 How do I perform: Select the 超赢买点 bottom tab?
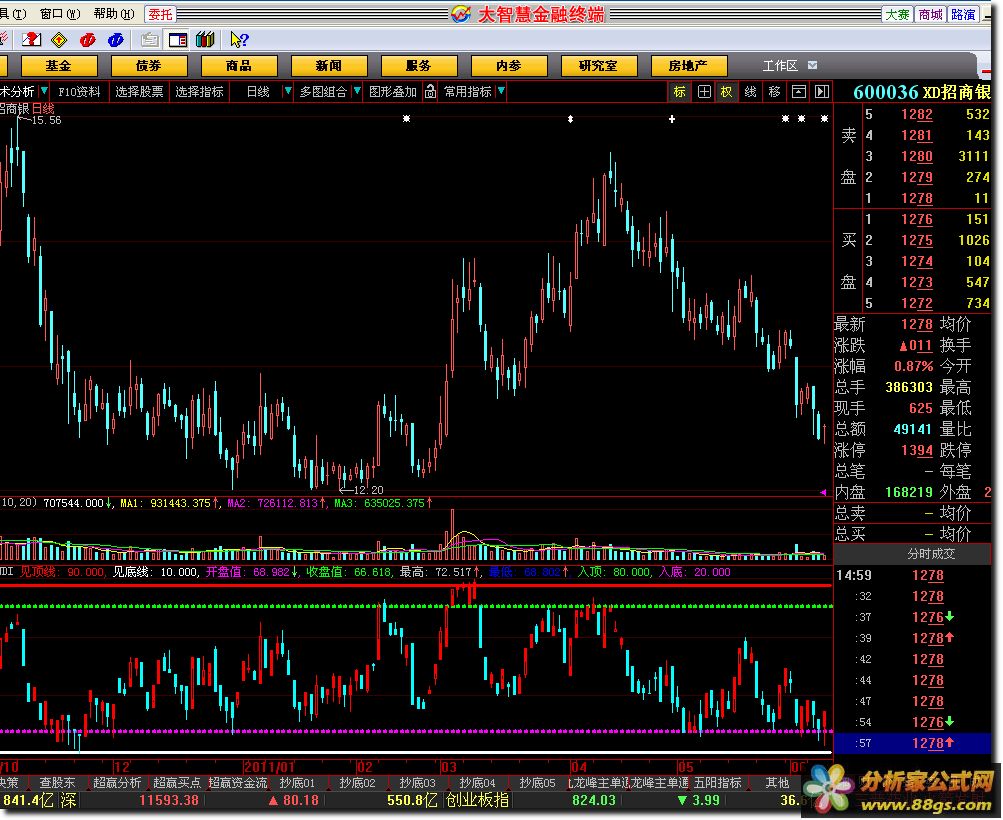(177, 782)
